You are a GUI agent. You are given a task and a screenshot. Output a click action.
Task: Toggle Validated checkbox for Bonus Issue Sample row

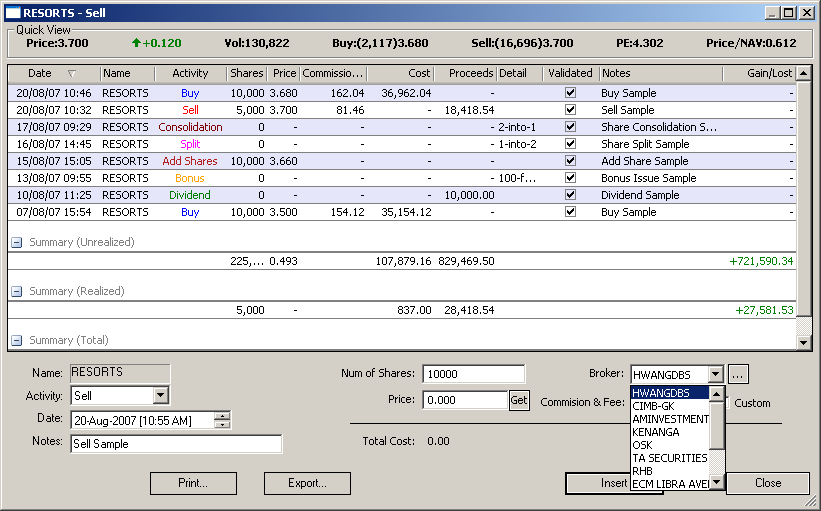(570, 177)
